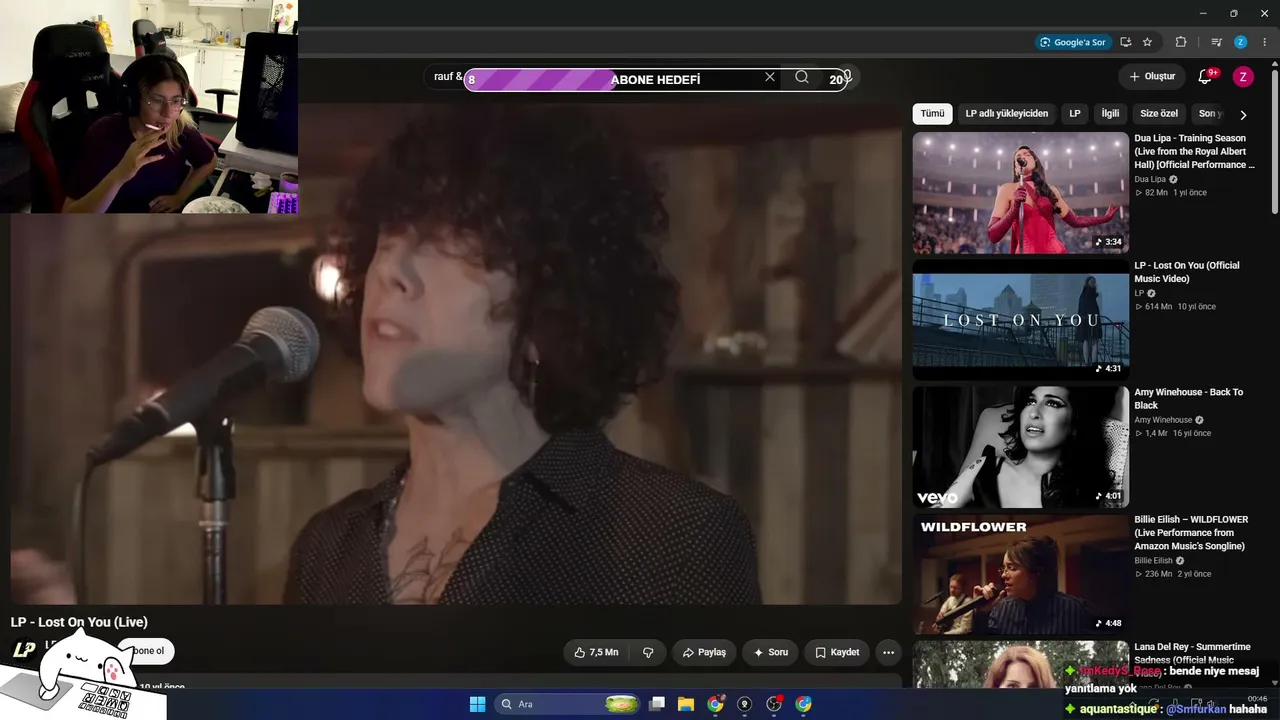The height and width of the screenshot is (720, 1280).
Task: Subscribe with the Abone ol button
Action: tap(147, 651)
